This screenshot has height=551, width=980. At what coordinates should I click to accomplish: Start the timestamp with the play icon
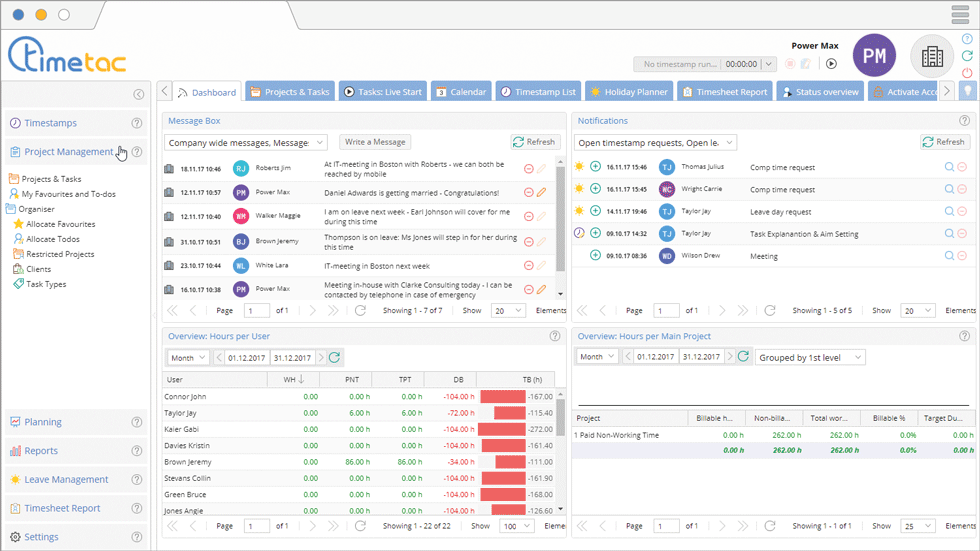pos(830,64)
